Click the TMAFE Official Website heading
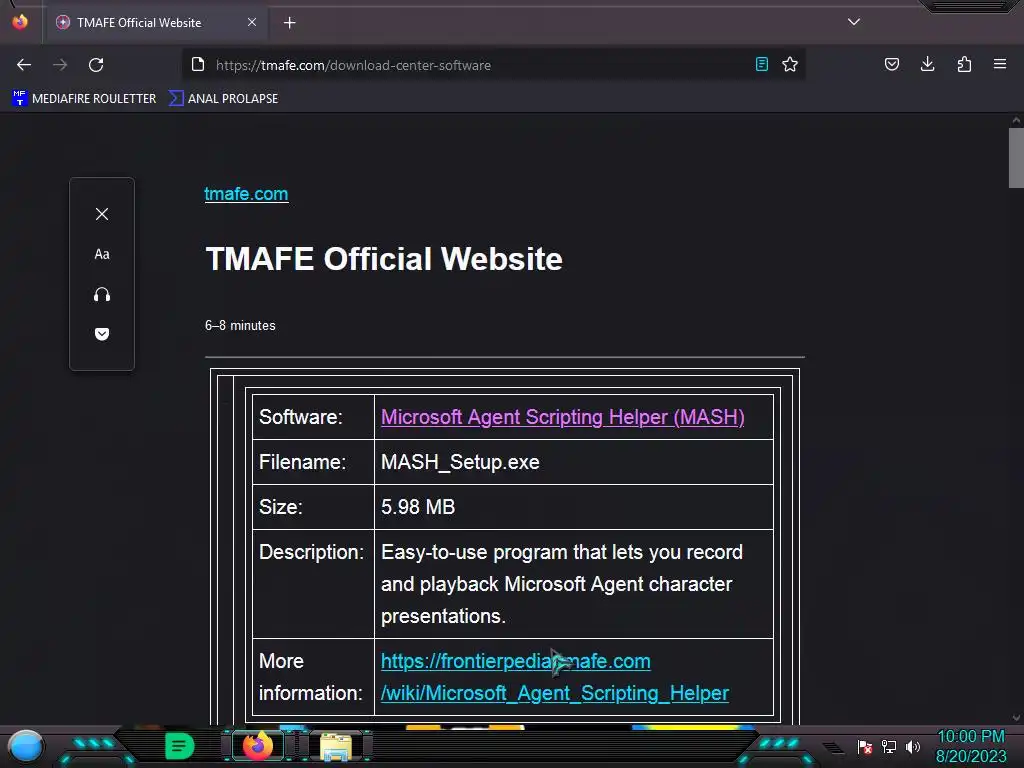This screenshot has height=768, width=1024. (x=384, y=259)
